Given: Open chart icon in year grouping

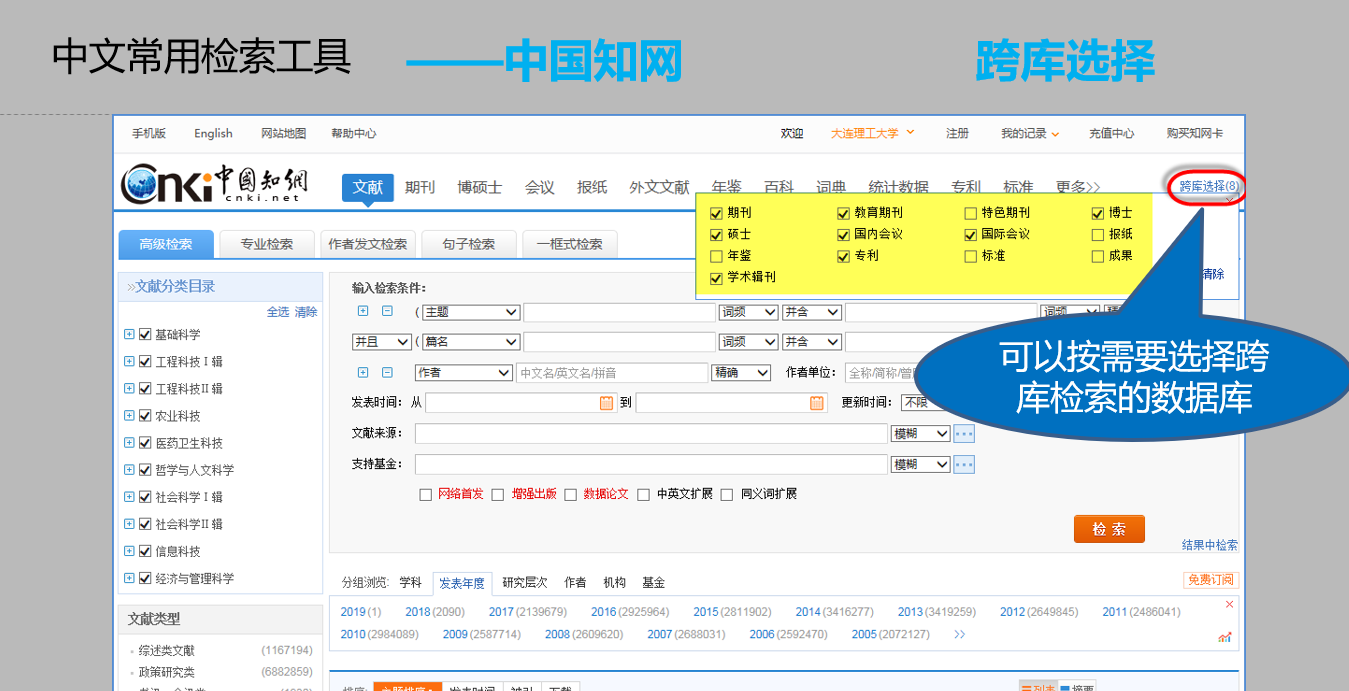Looking at the screenshot, I should click(1225, 637).
